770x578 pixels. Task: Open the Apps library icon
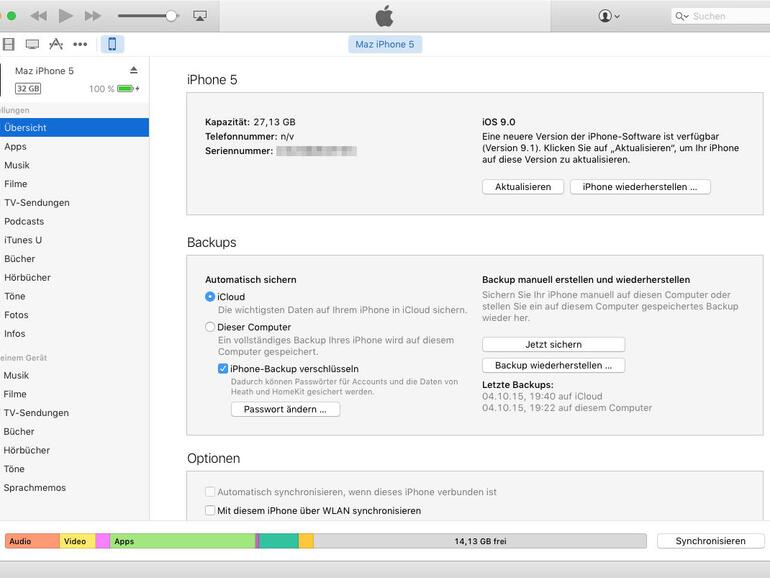tap(56, 44)
